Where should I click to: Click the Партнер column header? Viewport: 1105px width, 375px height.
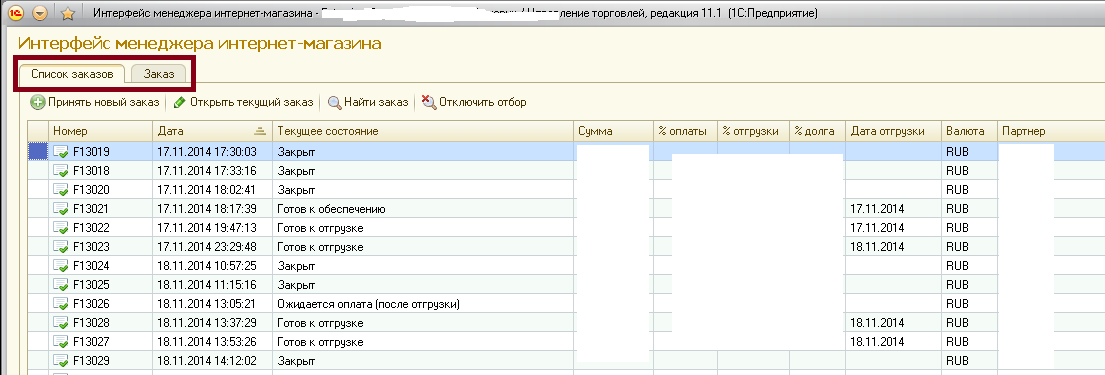point(1051,131)
